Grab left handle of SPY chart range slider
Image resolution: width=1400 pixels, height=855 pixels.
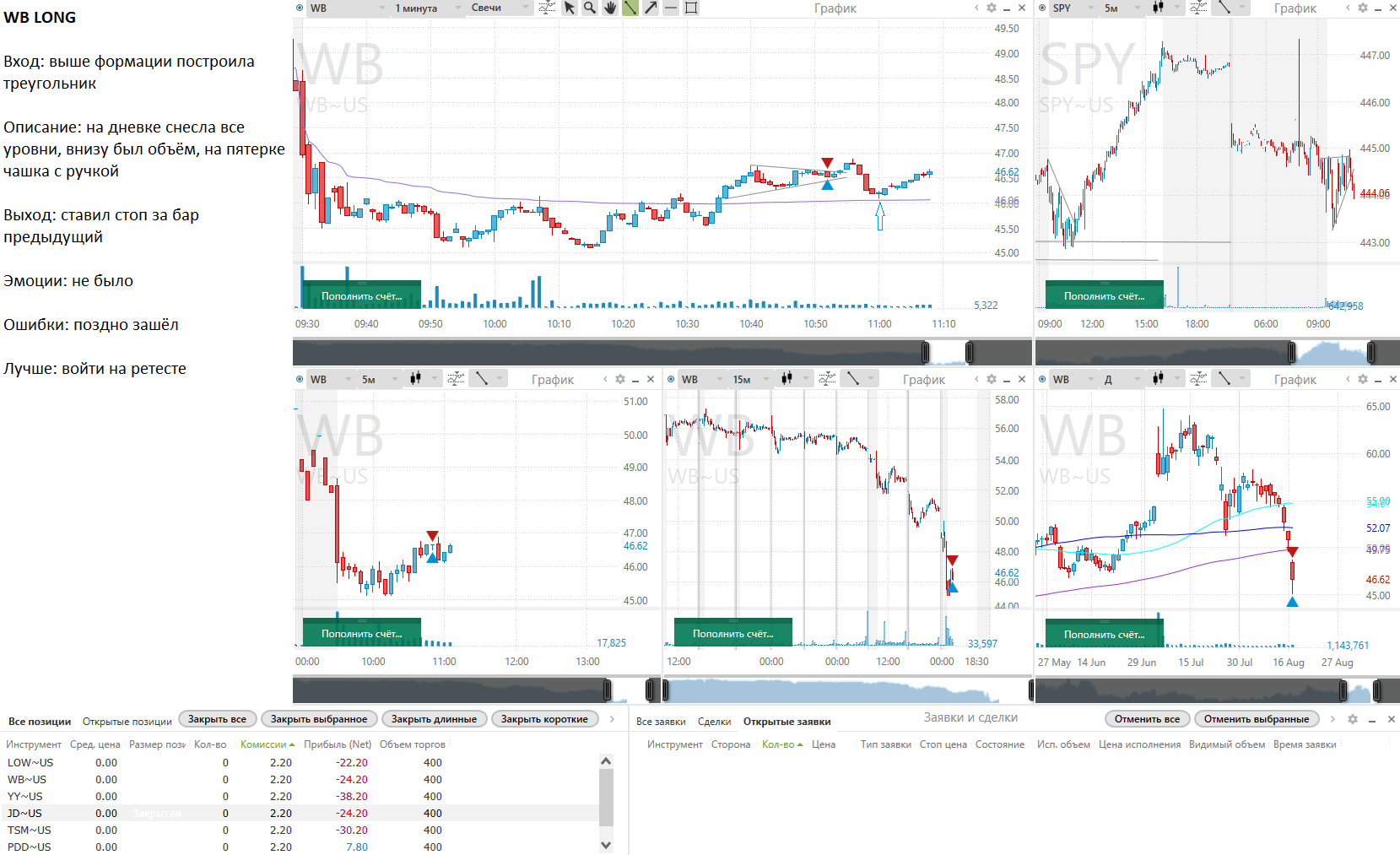point(1291,352)
